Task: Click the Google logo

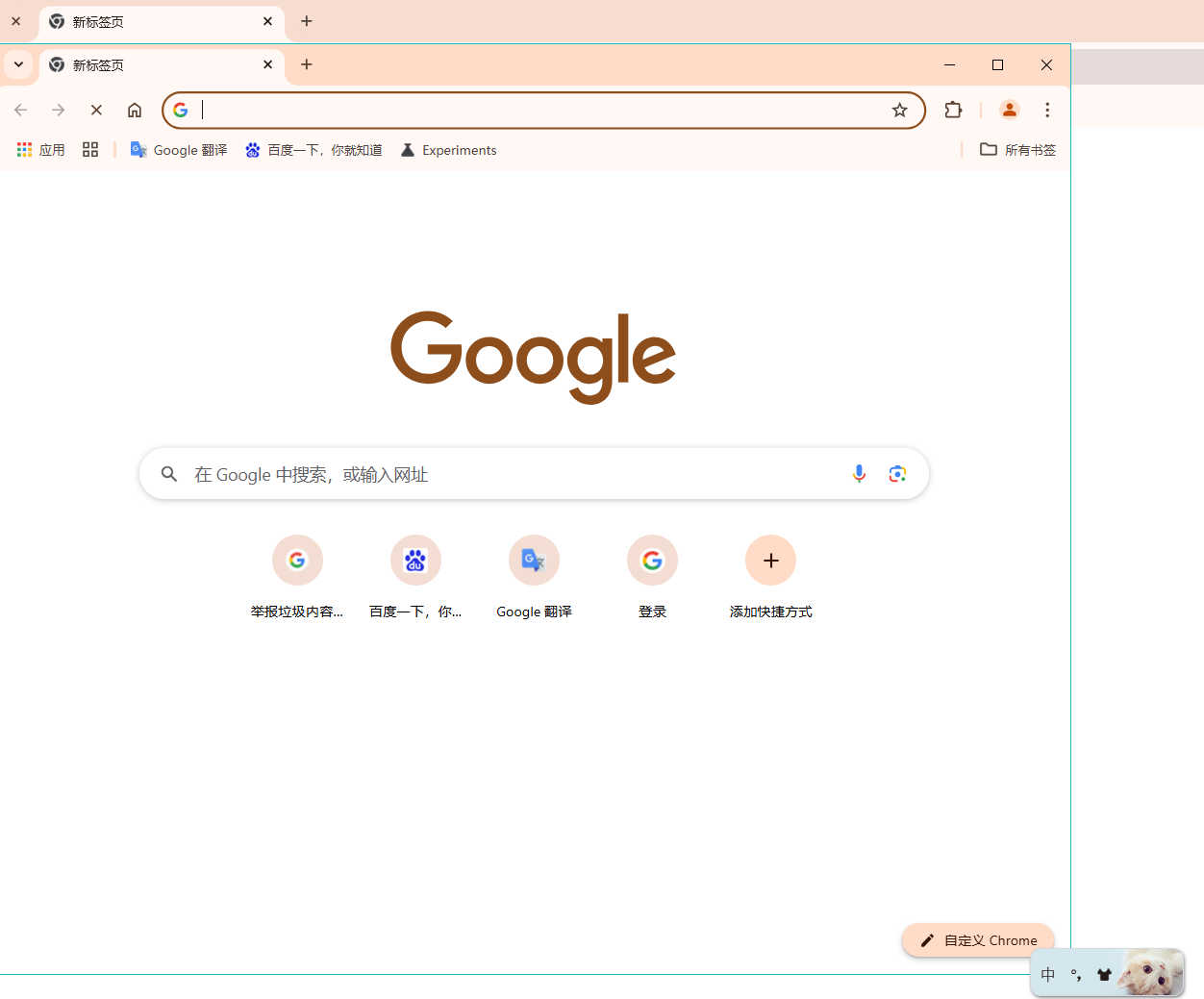Action: [534, 357]
